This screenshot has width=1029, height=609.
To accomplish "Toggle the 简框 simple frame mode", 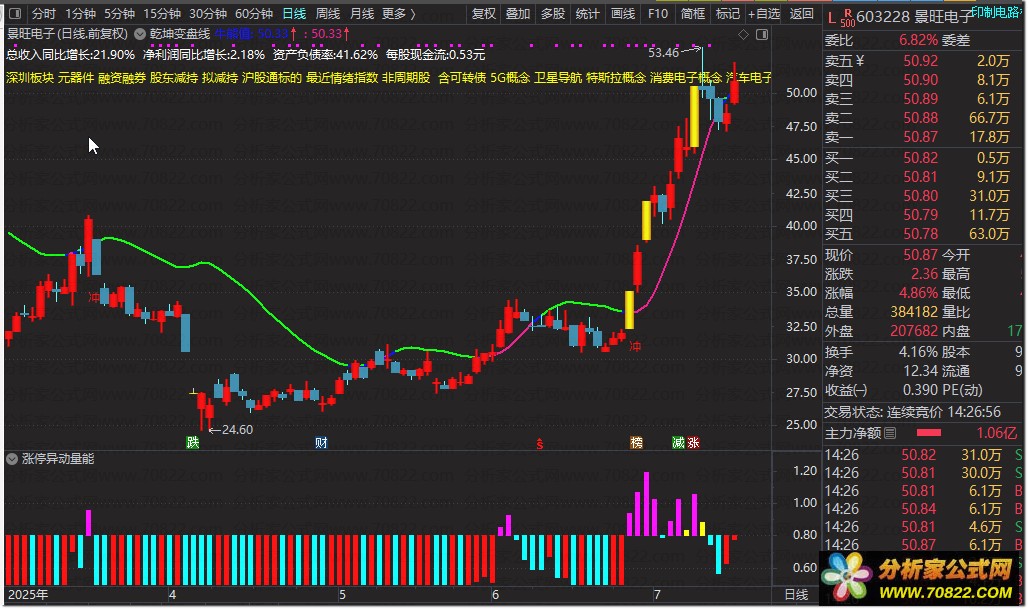I will coord(693,13).
